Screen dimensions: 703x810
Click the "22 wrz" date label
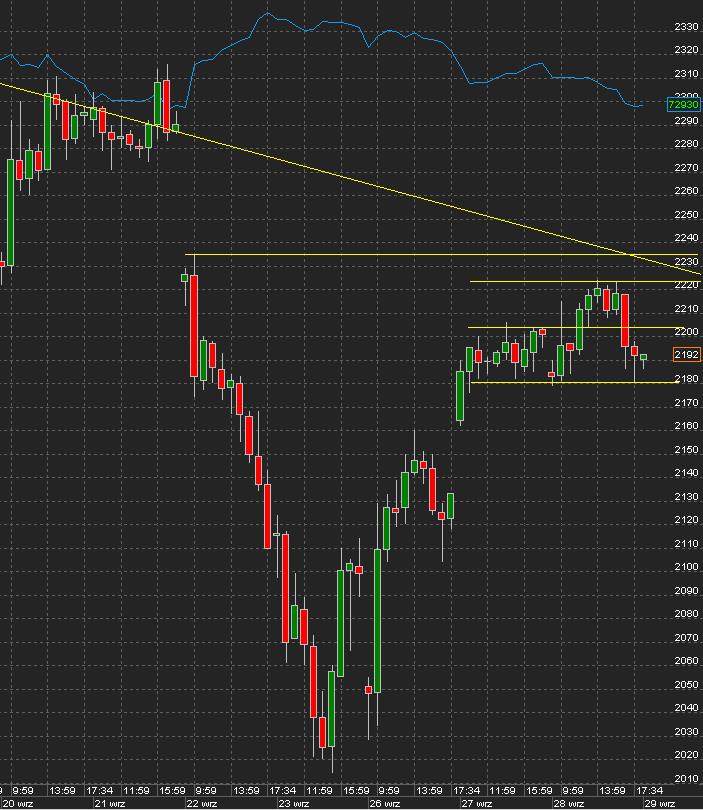pos(202,803)
